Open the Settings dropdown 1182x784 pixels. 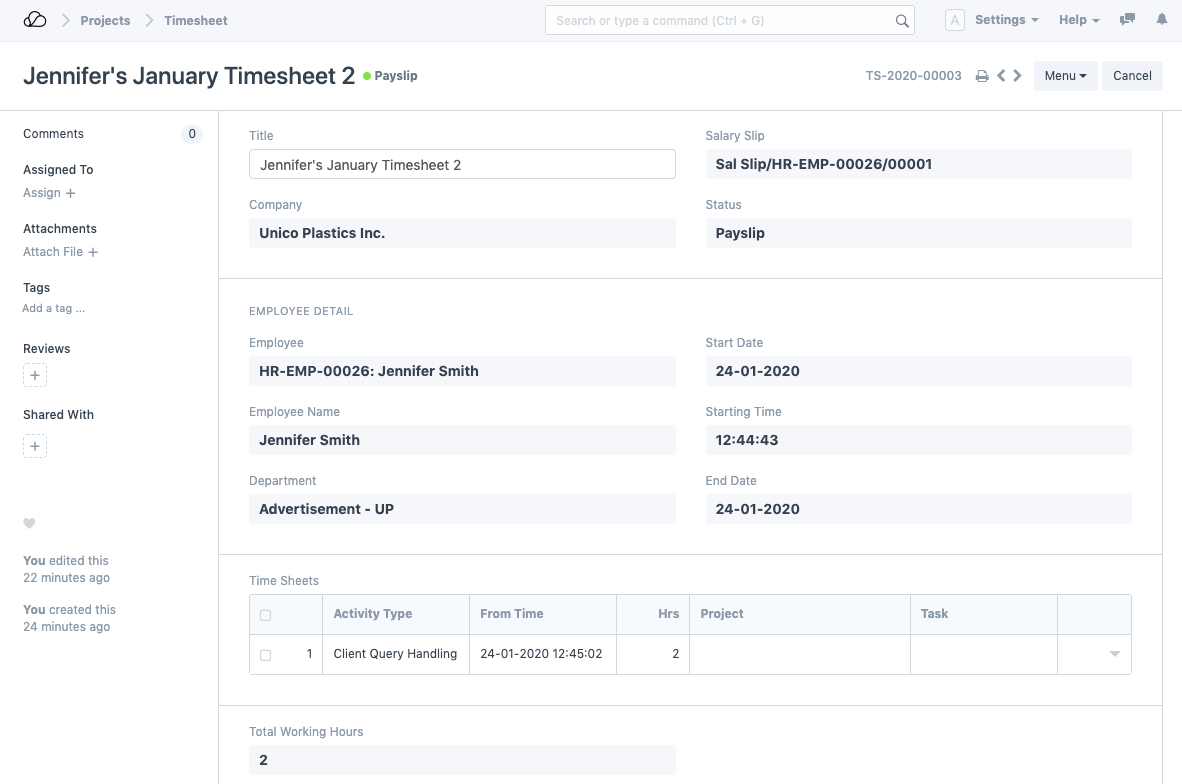click(x=1006, y=20)
